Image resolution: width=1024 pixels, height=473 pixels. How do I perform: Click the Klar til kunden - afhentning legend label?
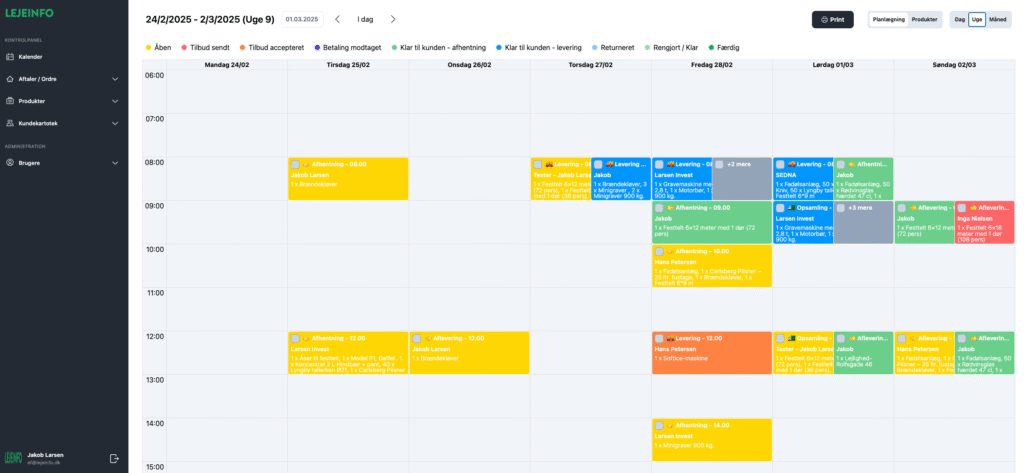(443, 48)
